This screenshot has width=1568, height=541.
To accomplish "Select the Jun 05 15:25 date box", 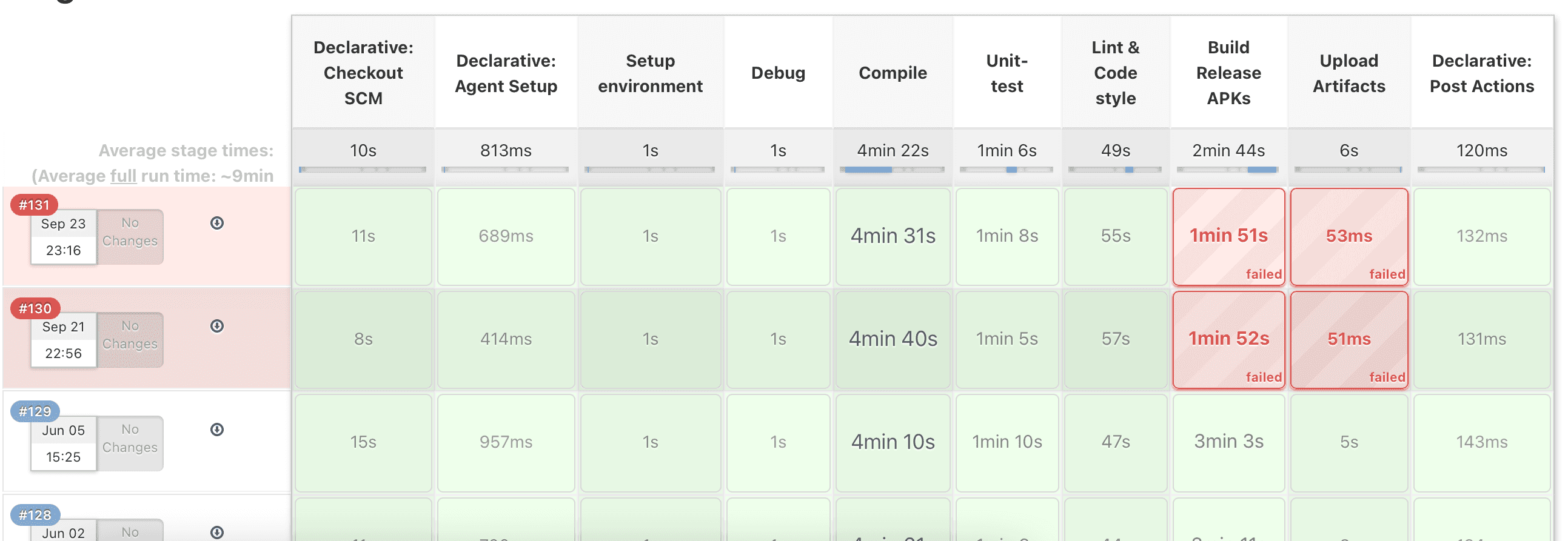I will tap(63, 443).
